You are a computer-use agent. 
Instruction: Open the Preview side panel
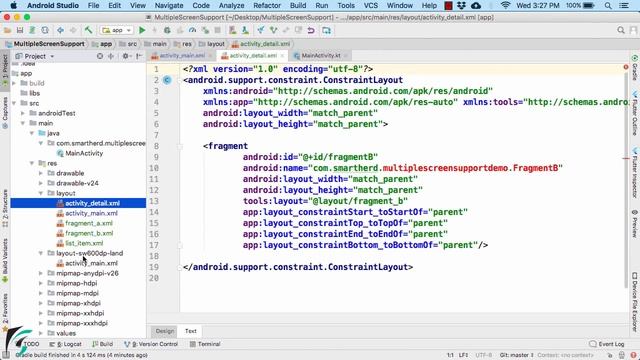[x=635, y=224]
